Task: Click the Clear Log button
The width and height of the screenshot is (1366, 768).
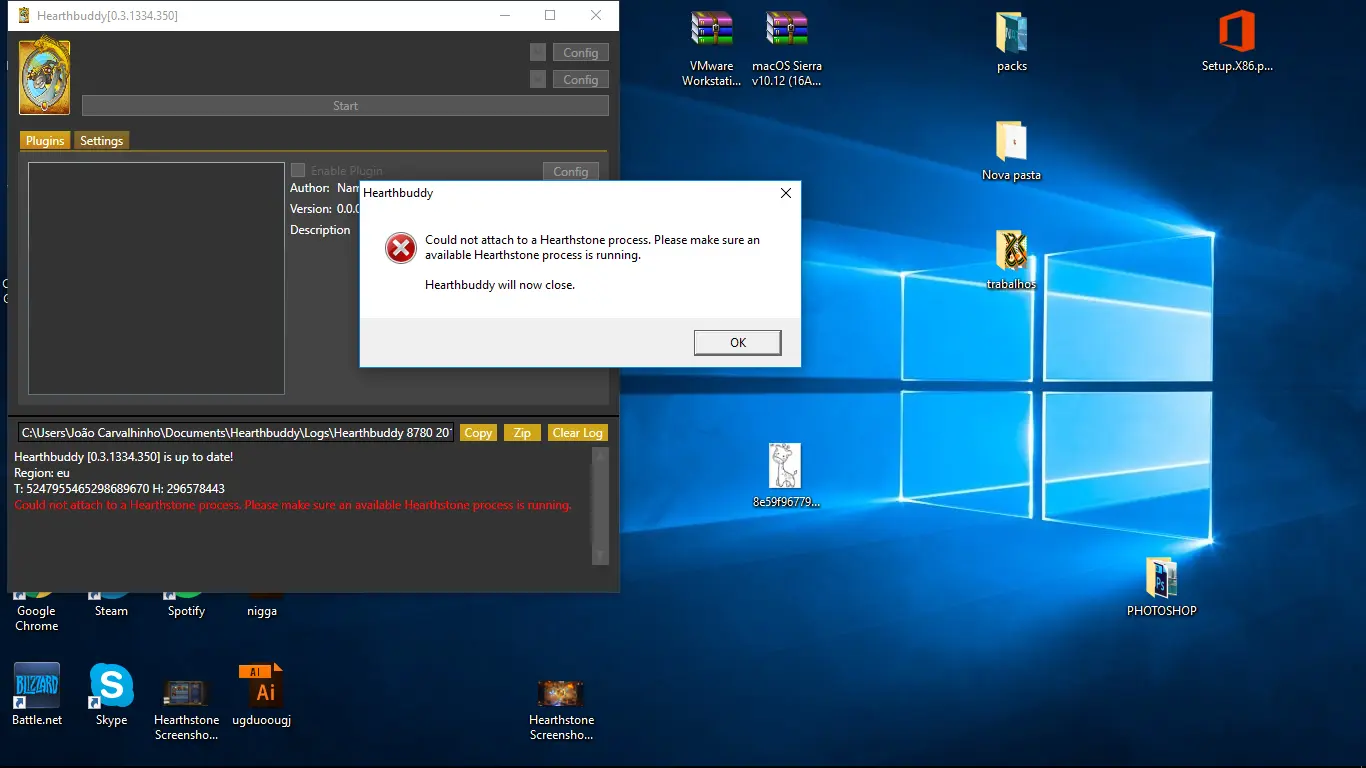Action: point(578,433)
